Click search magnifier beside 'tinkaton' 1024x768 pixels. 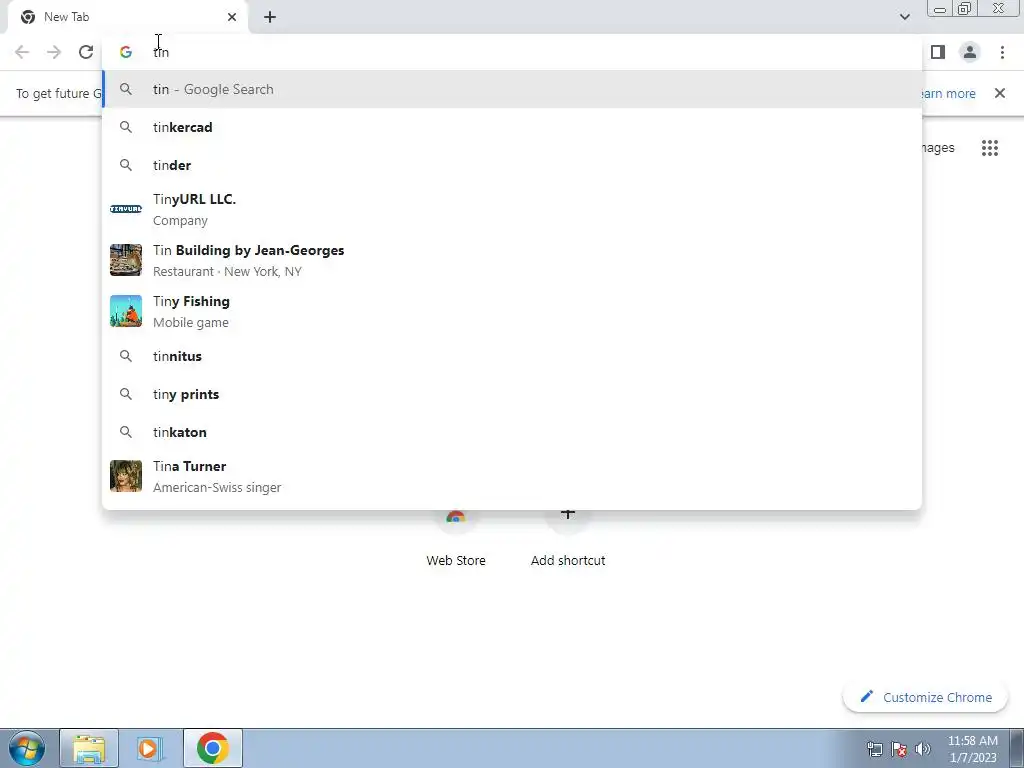[126, 432]
